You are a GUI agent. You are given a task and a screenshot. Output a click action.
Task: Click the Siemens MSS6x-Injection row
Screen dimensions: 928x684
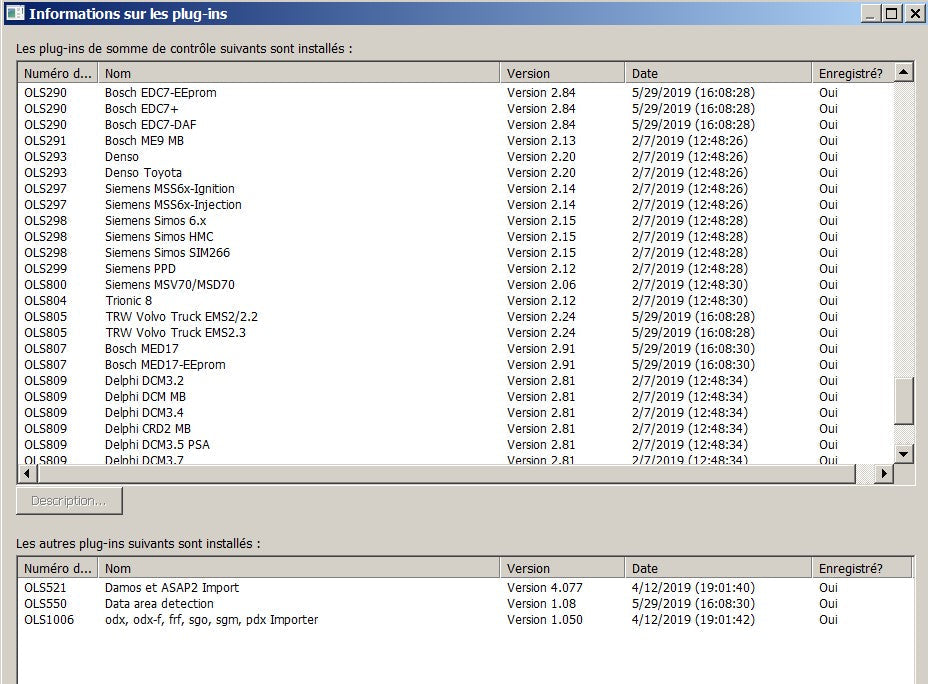click(x=456, y=205)
